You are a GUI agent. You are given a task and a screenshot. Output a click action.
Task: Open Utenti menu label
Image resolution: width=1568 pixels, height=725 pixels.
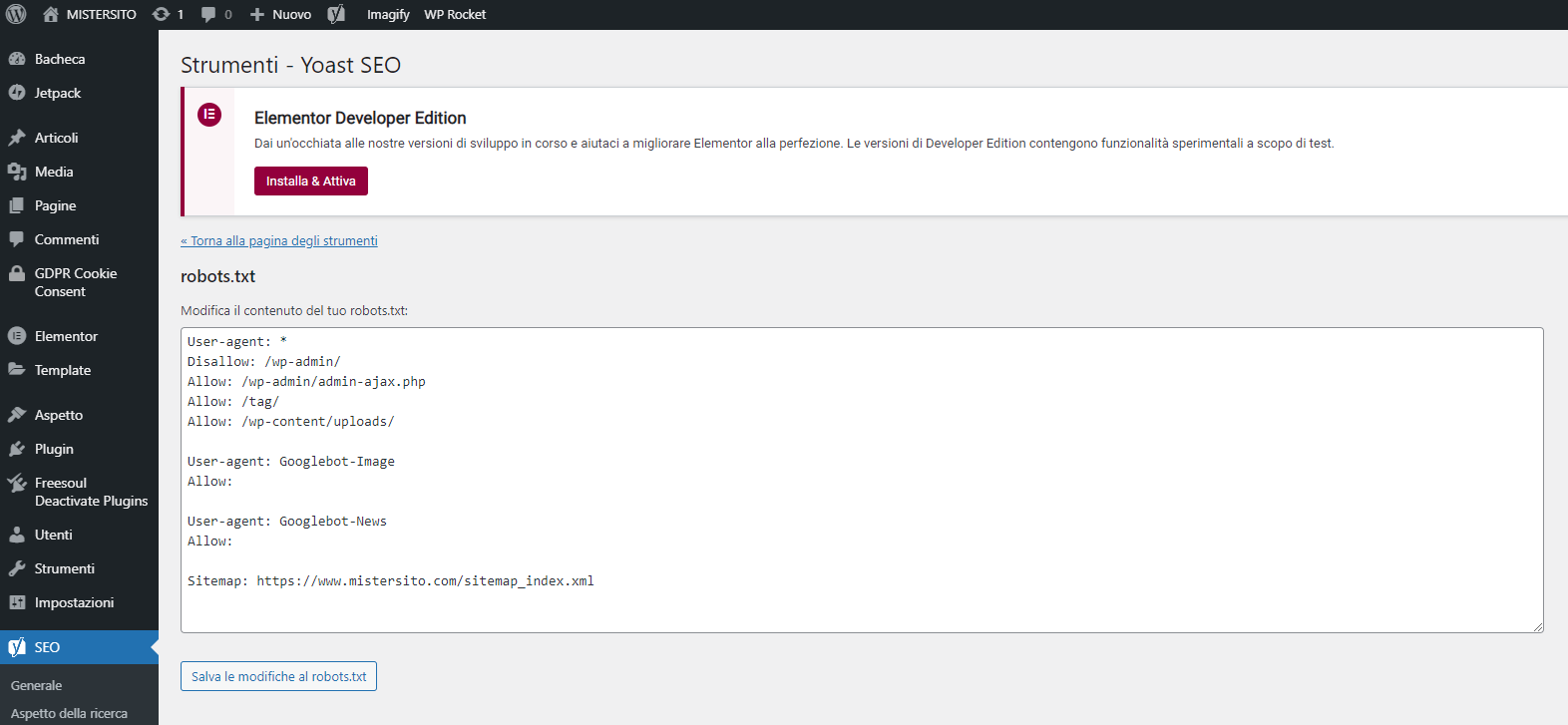tap(54, 535)
